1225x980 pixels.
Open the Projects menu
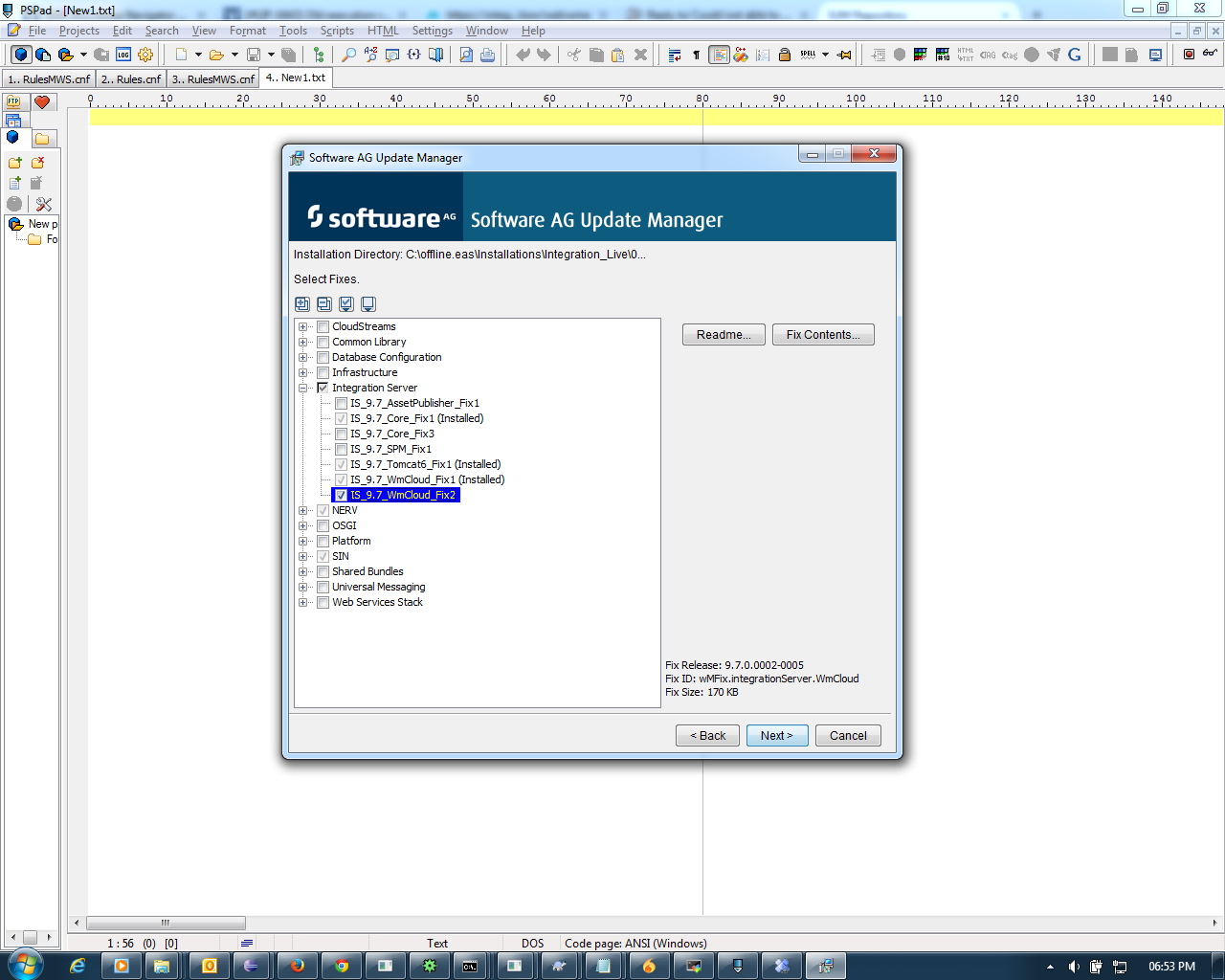tap(79, 31)
